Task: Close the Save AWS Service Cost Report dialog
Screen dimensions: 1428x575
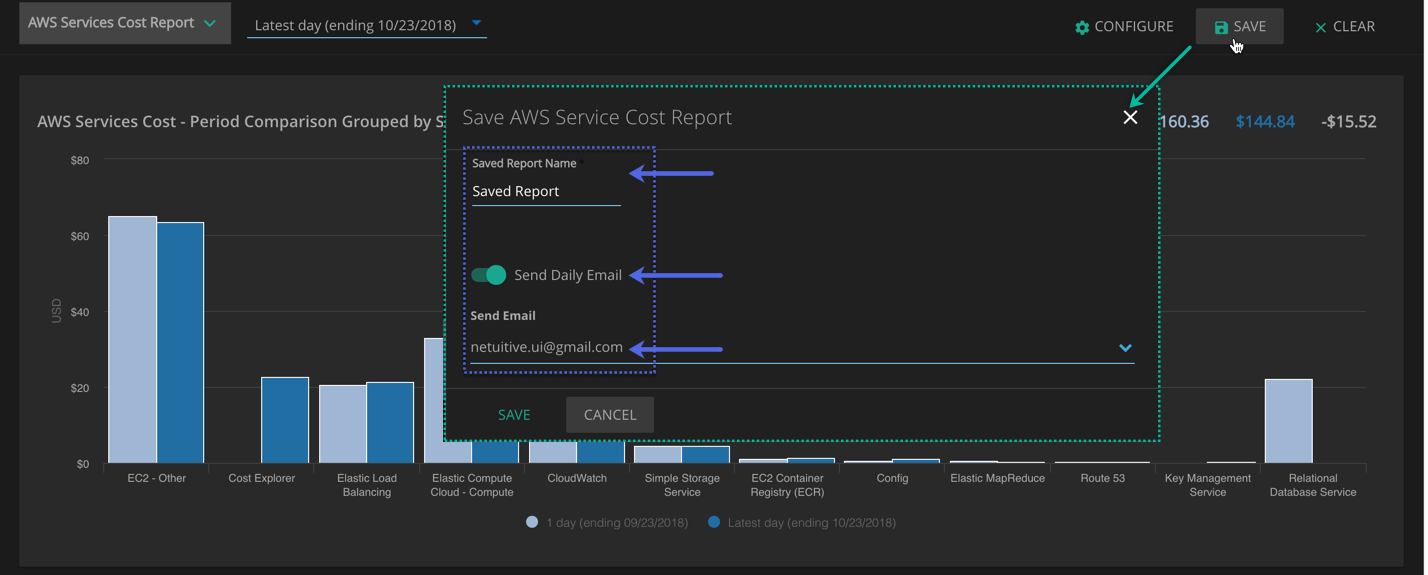Action: (1130, 117)
